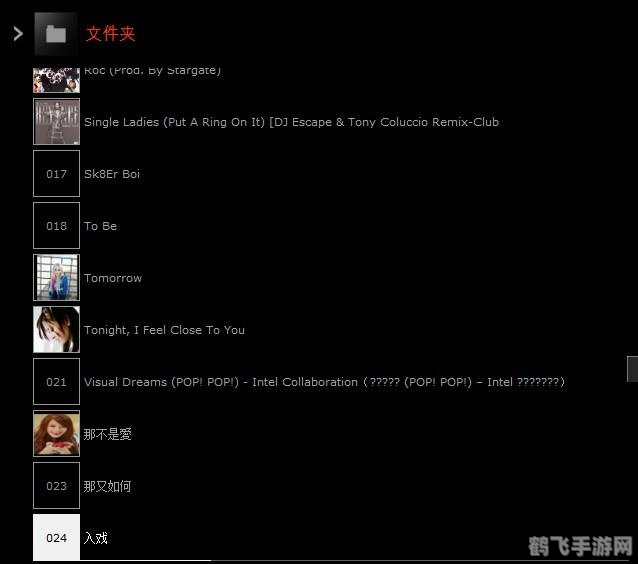Click the folder icon in header
Image resolution: width=638 pixels, height=564 pixels.
pyautogui.click(x=56, y=34)
